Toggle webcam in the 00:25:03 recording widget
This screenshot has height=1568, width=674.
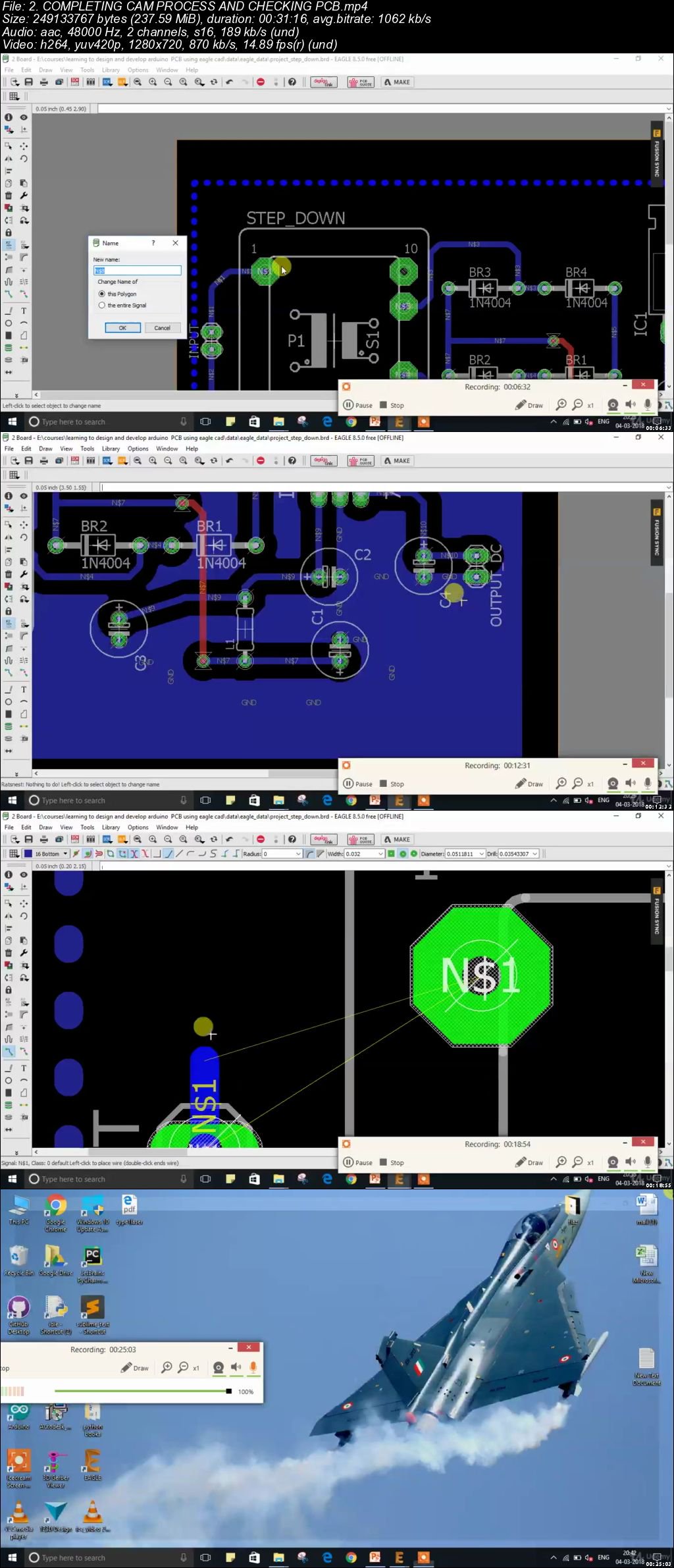219,1367
